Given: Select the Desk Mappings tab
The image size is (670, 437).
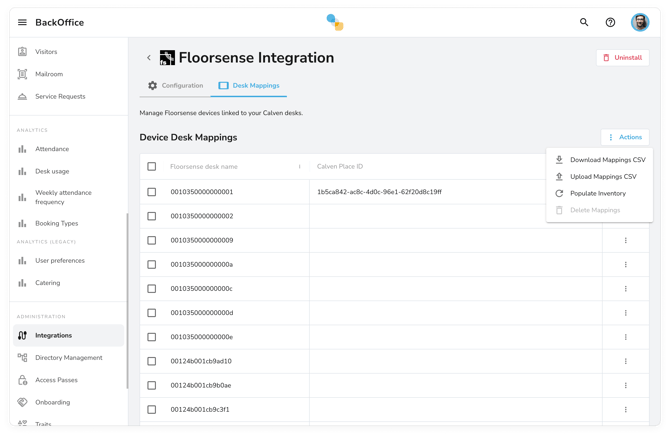Looking at the screenshot, I should coord(249,85).
